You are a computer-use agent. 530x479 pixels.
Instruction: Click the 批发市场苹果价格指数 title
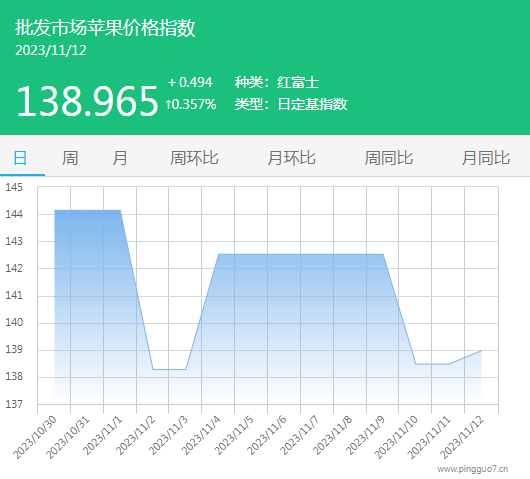(x=105, y=27)
